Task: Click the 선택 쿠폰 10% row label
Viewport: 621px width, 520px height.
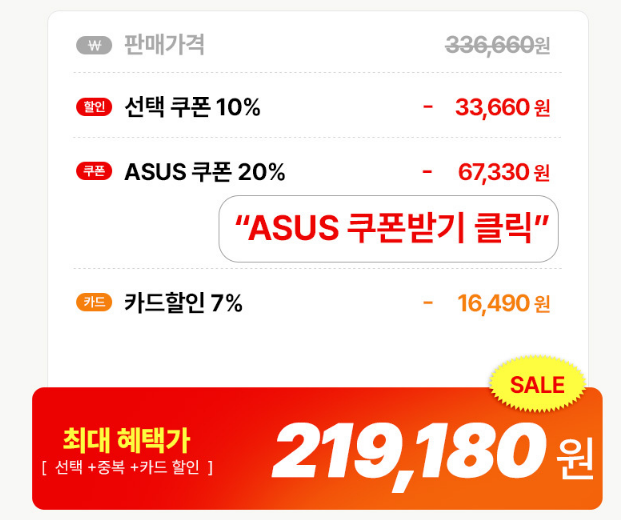Action: pos(192,107)
